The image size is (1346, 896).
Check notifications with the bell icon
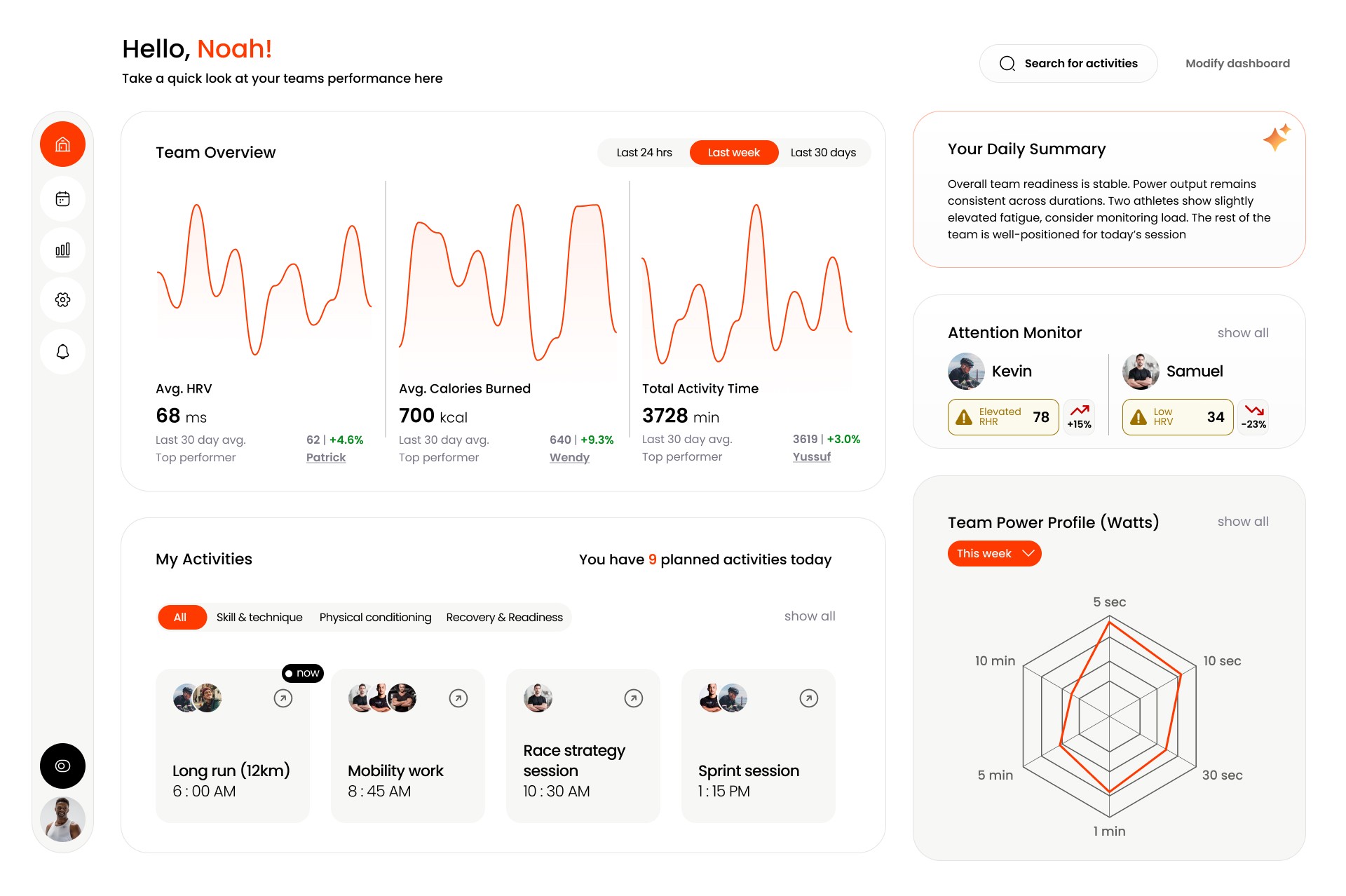click(62, 351)
